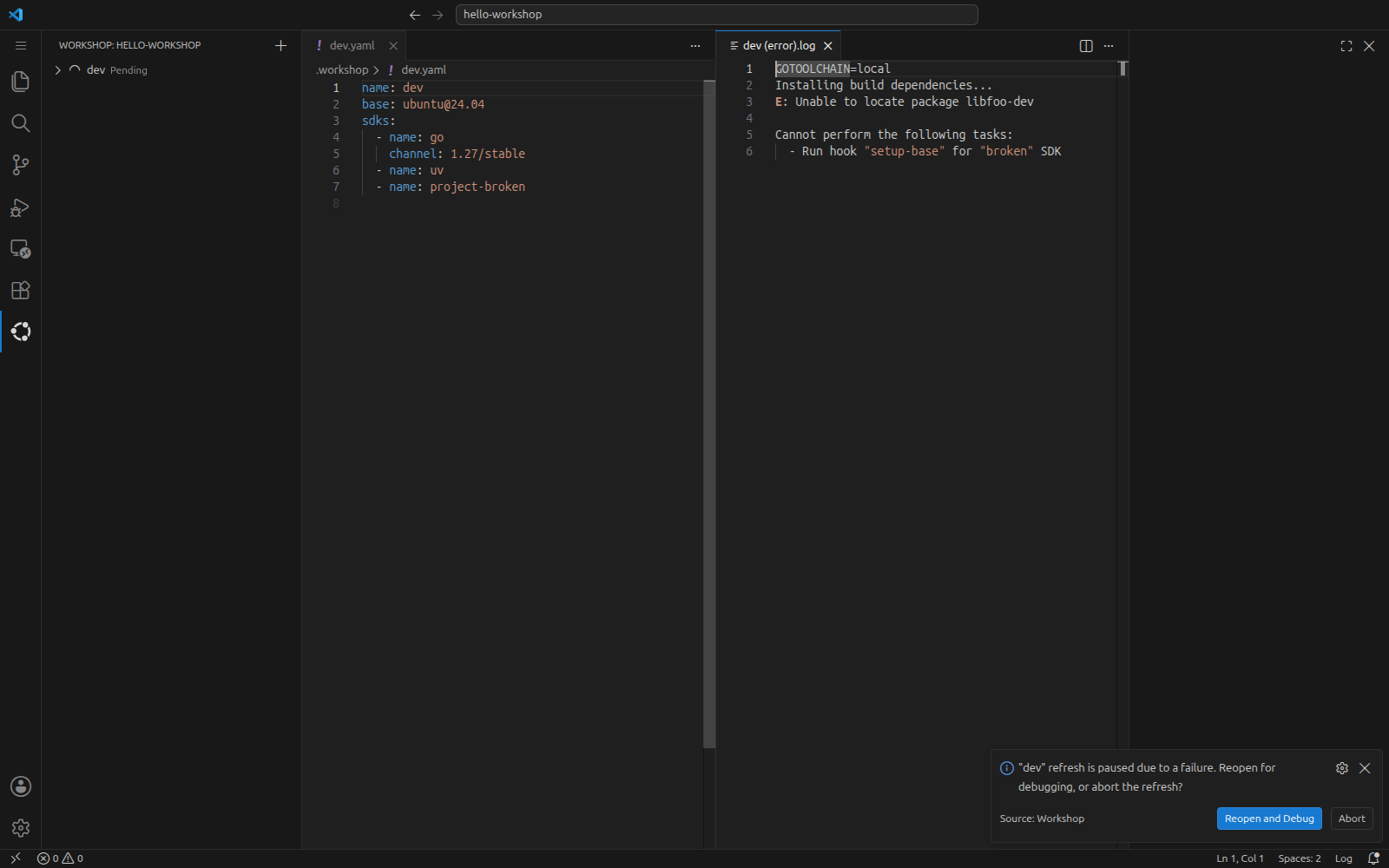
Task: Open the Remote Explorer view
Action: click(x=21, y=248)
